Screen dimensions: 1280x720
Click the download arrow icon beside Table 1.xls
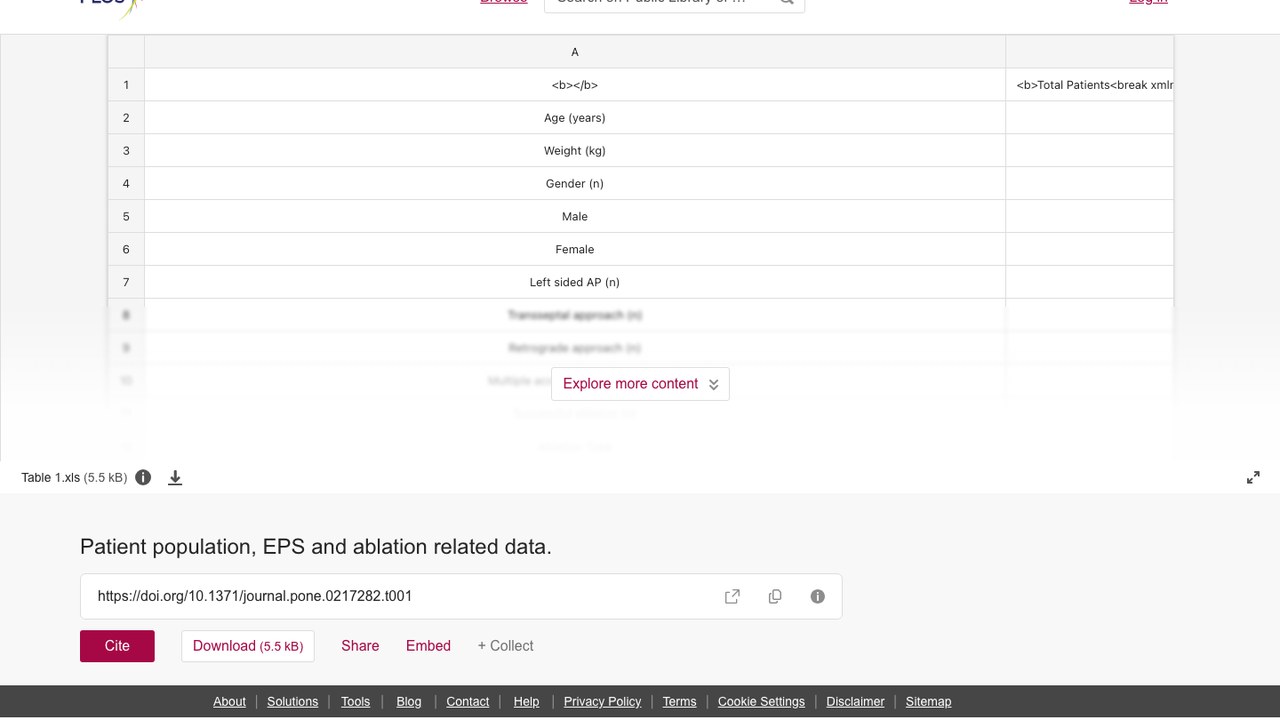[x=175, y=478]
